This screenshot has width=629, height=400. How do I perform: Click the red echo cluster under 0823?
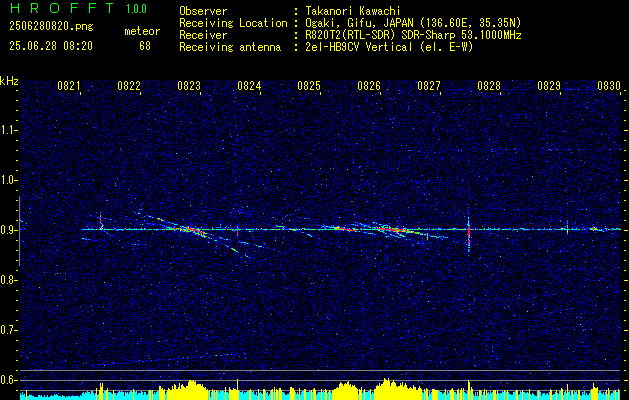pos(192,230)
